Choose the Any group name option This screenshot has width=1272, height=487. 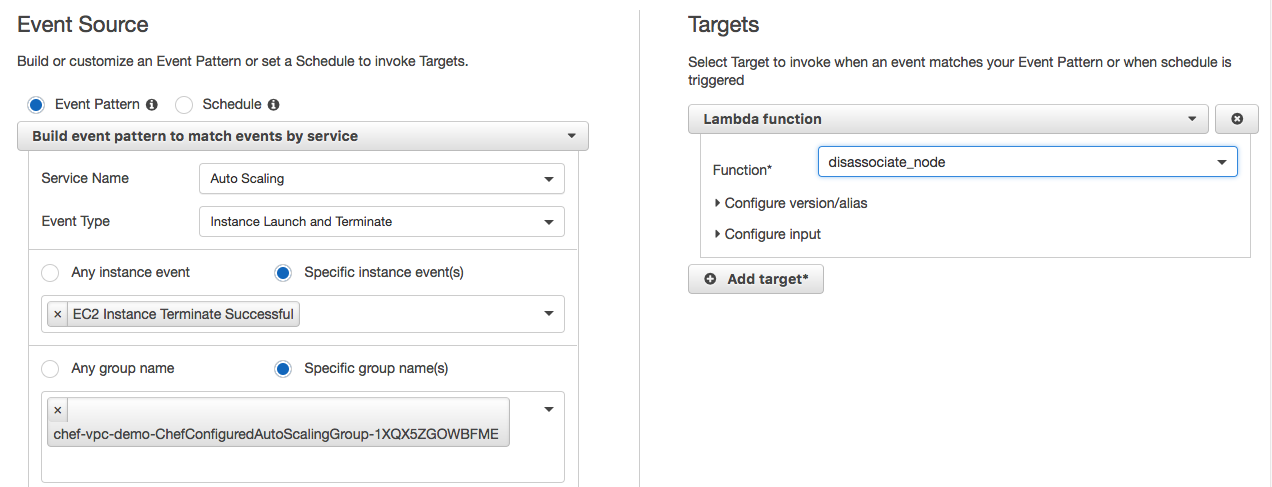[x=50, y=368]
